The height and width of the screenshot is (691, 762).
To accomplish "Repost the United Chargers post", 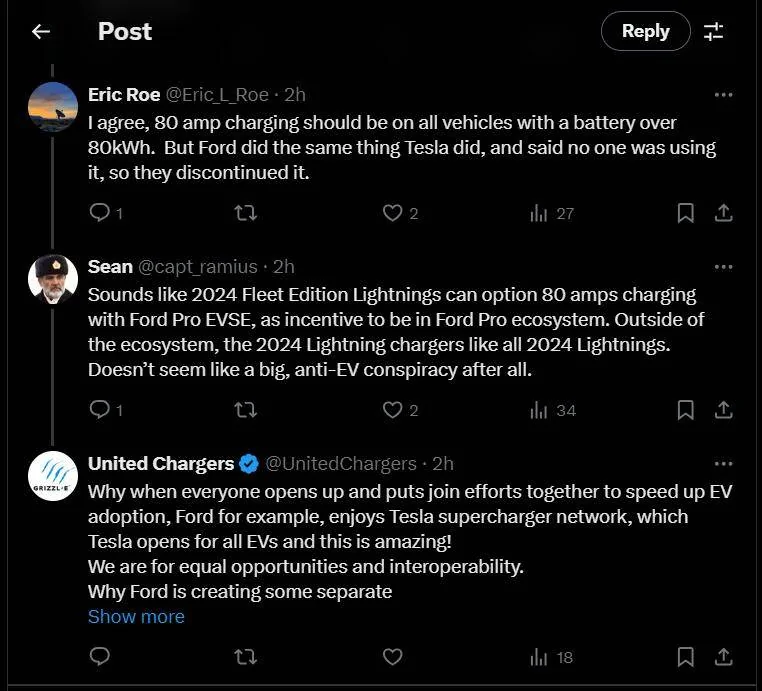I will pos(245,657).
